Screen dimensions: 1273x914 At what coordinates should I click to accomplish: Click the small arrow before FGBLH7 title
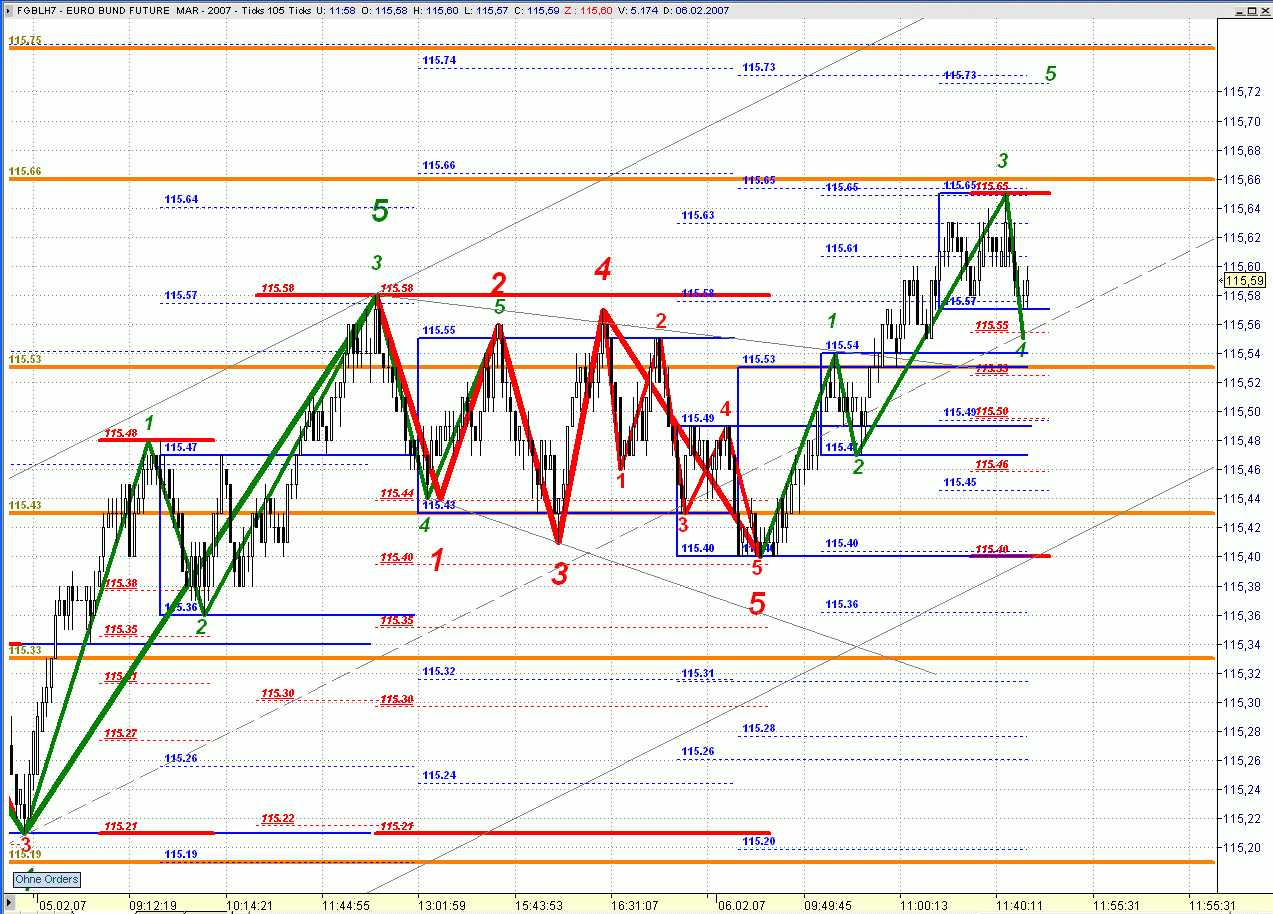10,8
